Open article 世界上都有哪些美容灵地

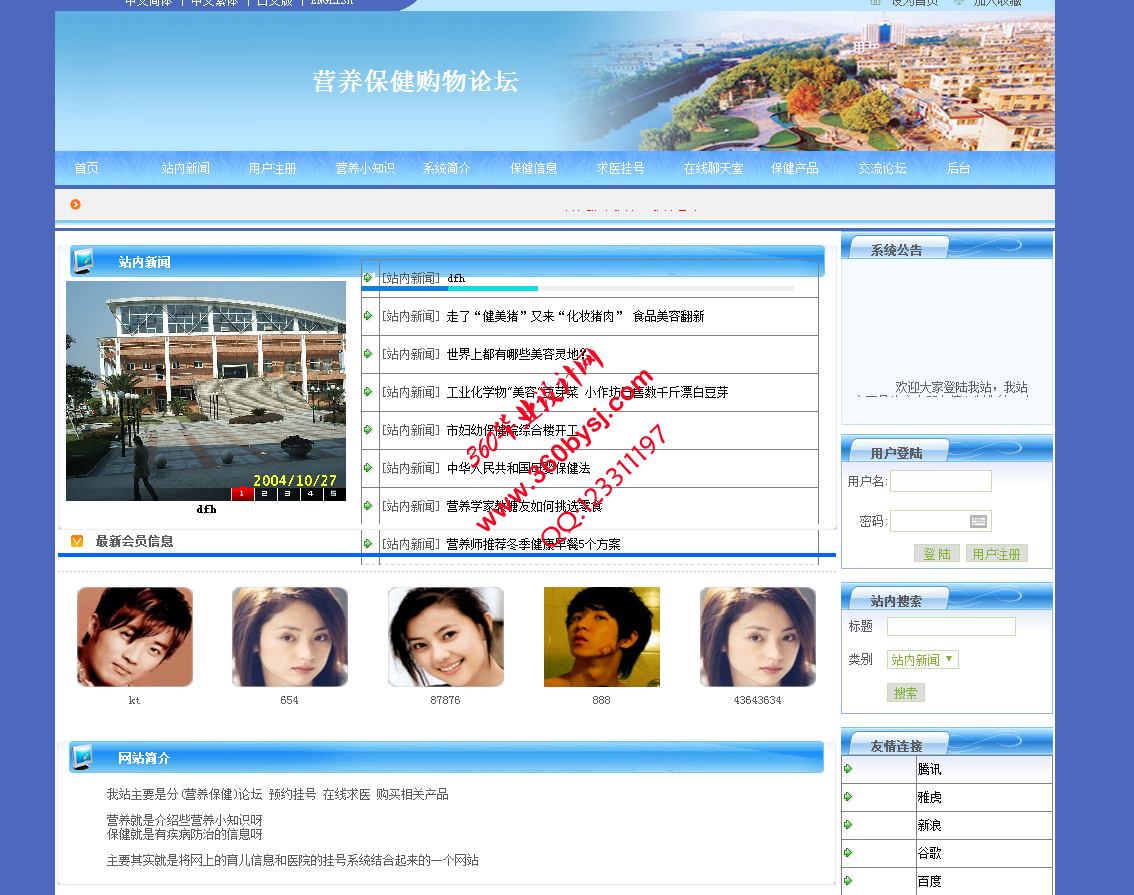517,354
